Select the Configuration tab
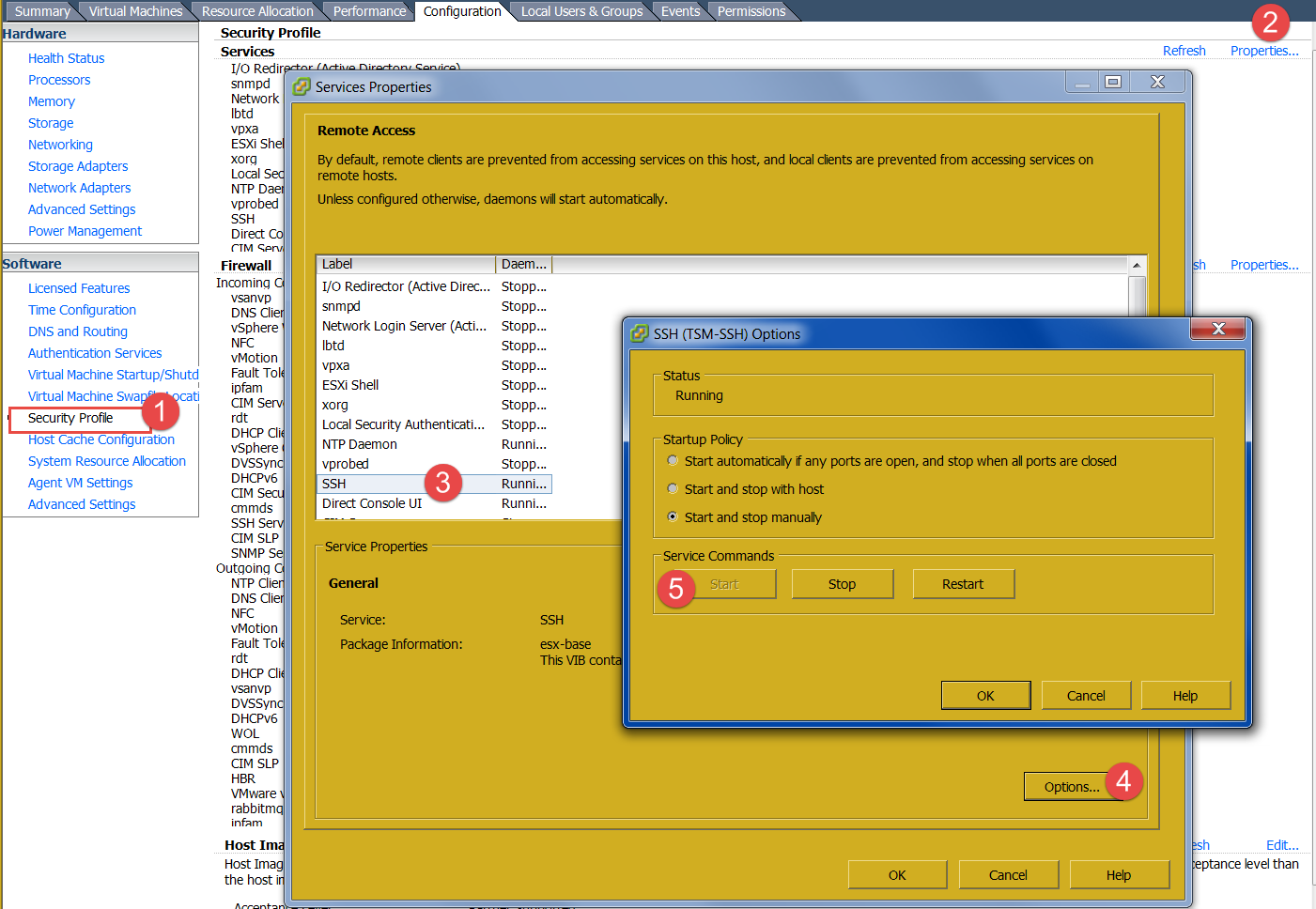This screenshot has height=909, width=1316. coord(462,11)
